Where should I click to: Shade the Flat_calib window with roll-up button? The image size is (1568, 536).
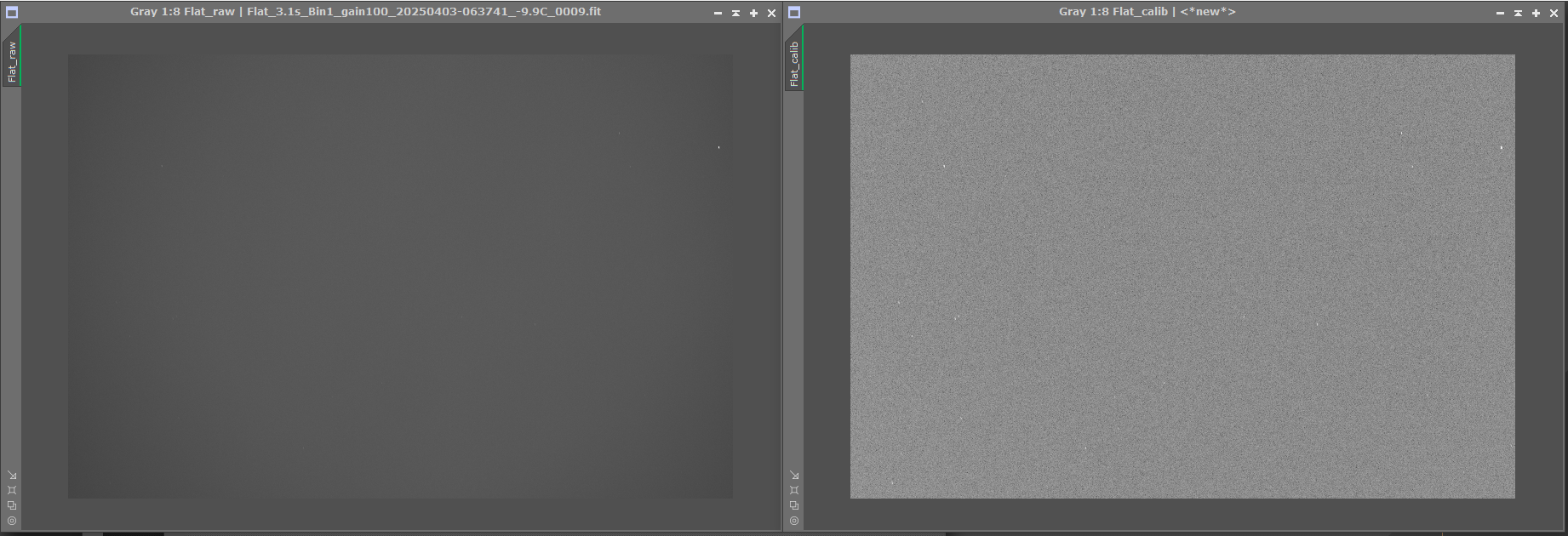coord(1518,13)
